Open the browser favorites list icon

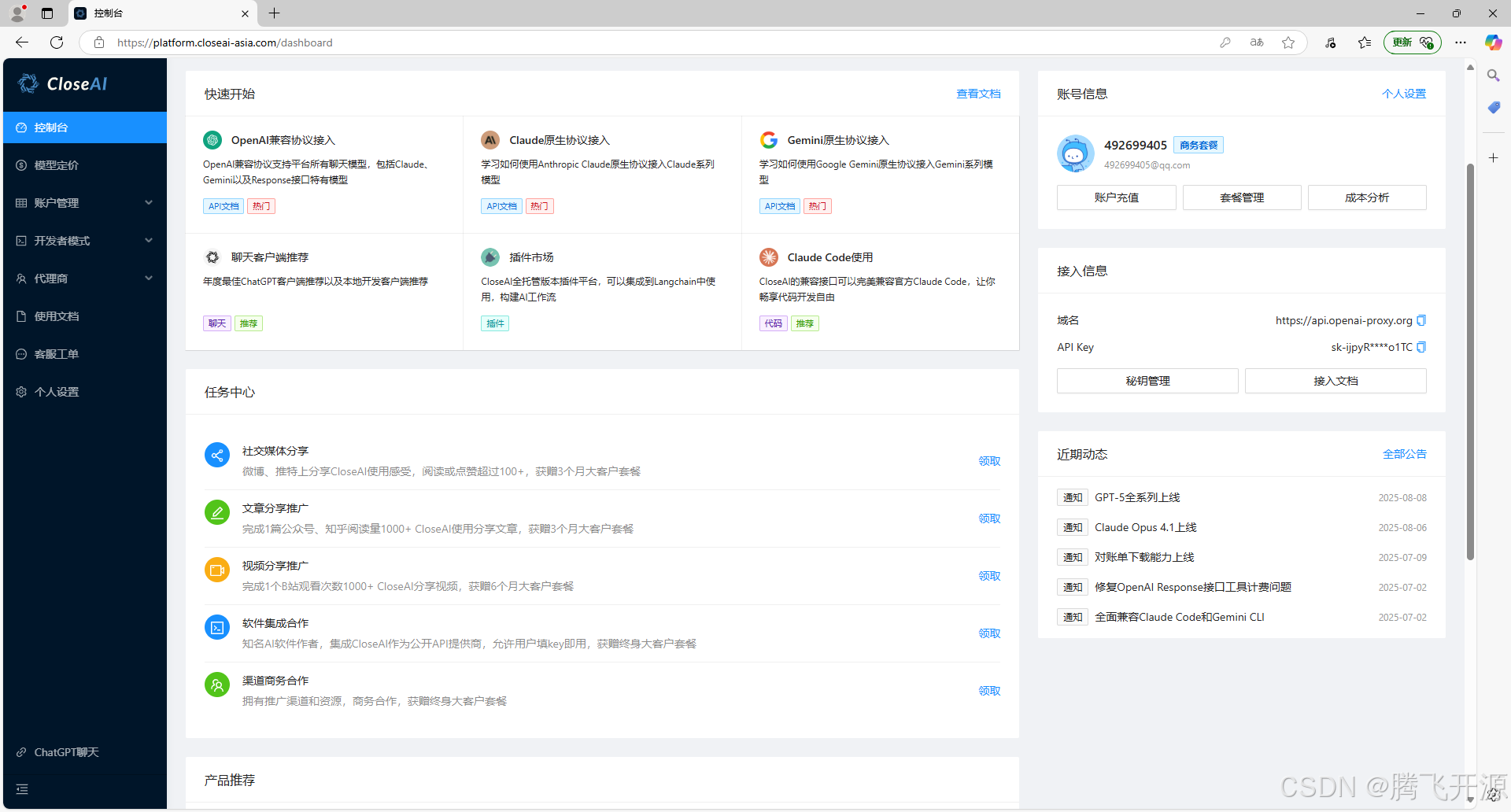[1365, 42]
